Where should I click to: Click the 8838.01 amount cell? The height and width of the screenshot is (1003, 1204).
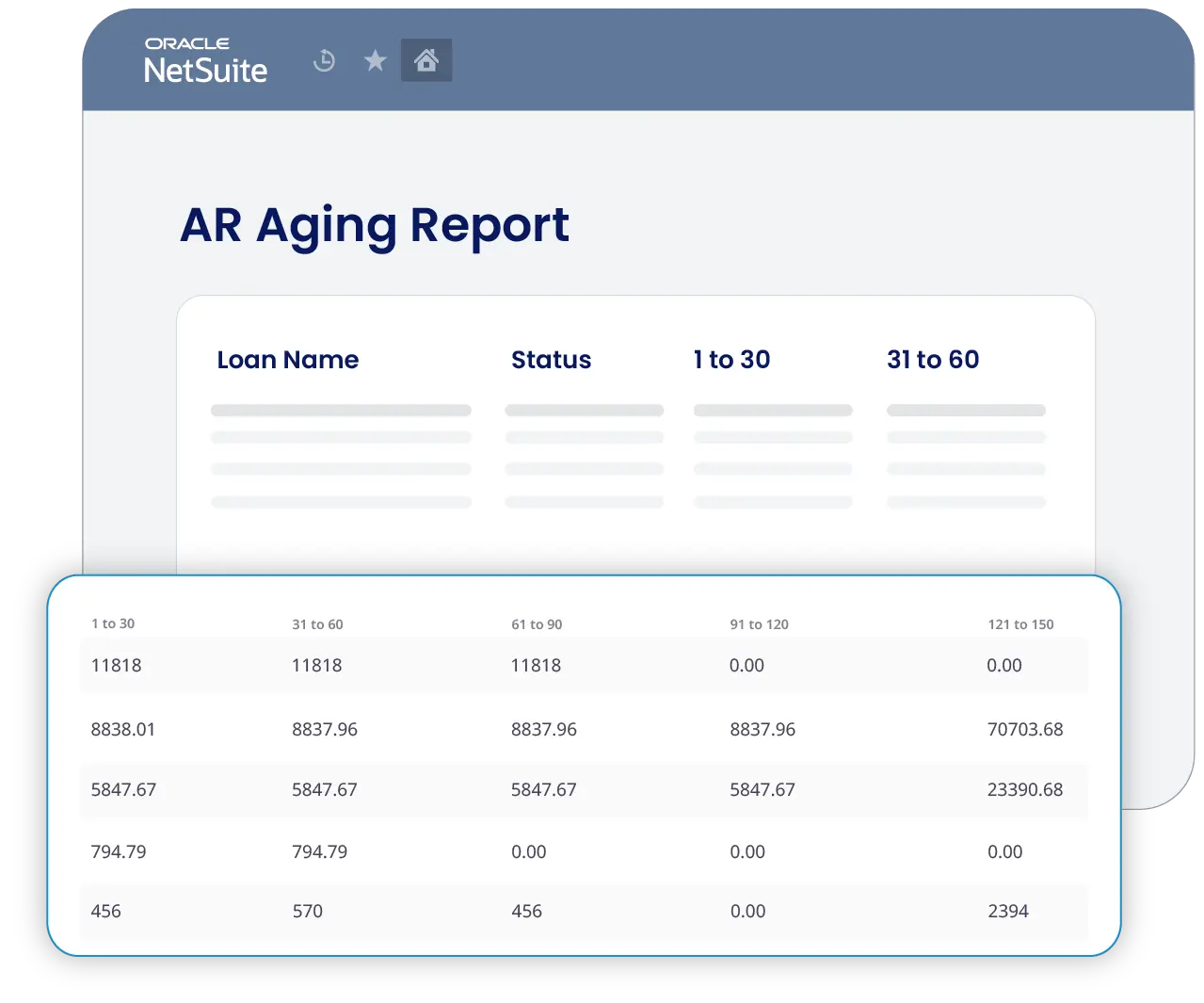click(x=123, y=729)
